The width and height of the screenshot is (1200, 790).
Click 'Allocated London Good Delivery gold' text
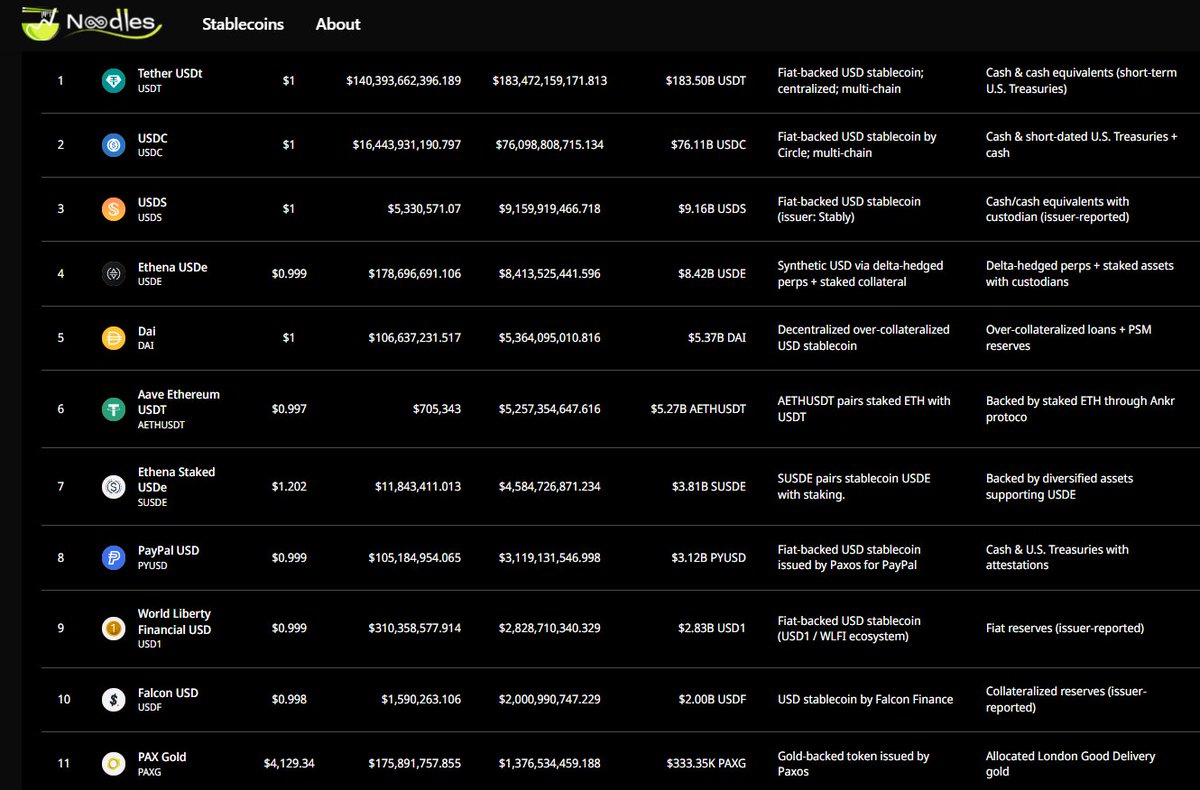1071,764
